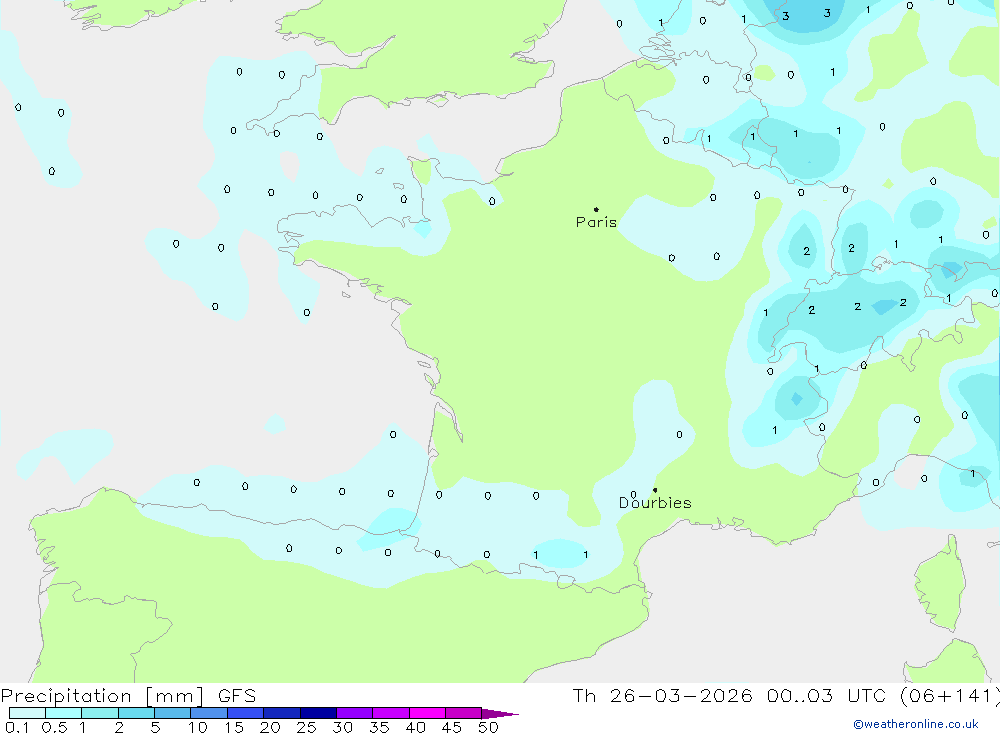This screenshot has height=733, width=1000.
Task: Pick the 0.1–0.5 mm legend swatch
Action: [27, 713]
